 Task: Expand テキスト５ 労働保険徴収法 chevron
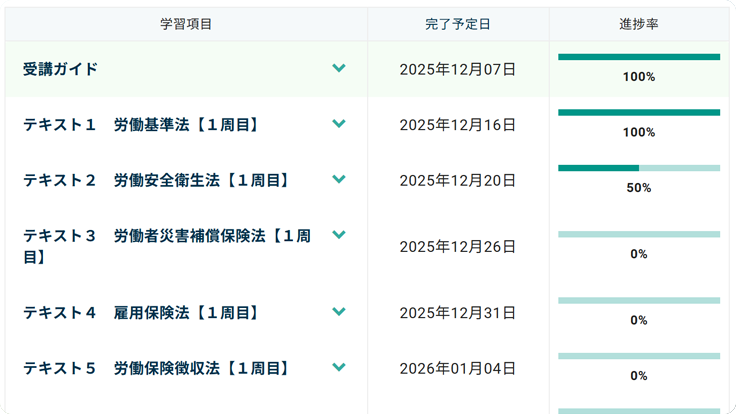click(339, 367)
